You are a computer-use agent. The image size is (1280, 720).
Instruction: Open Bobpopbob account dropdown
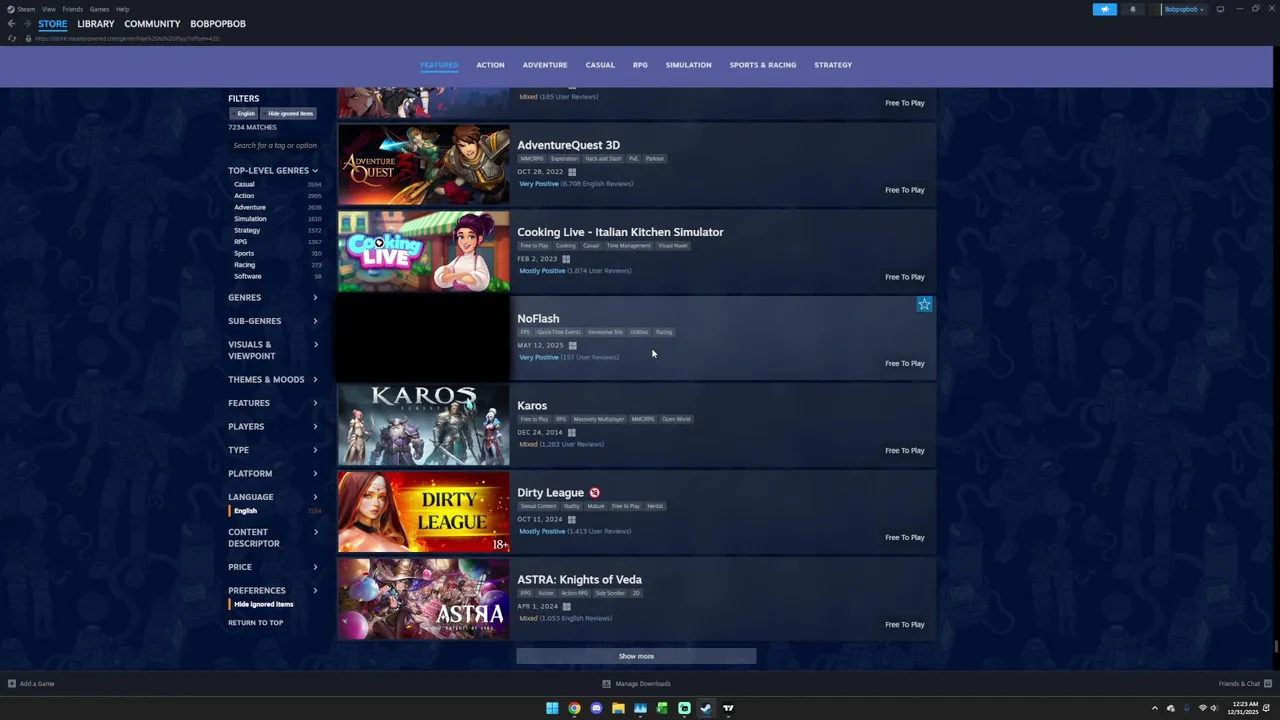pos(1184,9)
